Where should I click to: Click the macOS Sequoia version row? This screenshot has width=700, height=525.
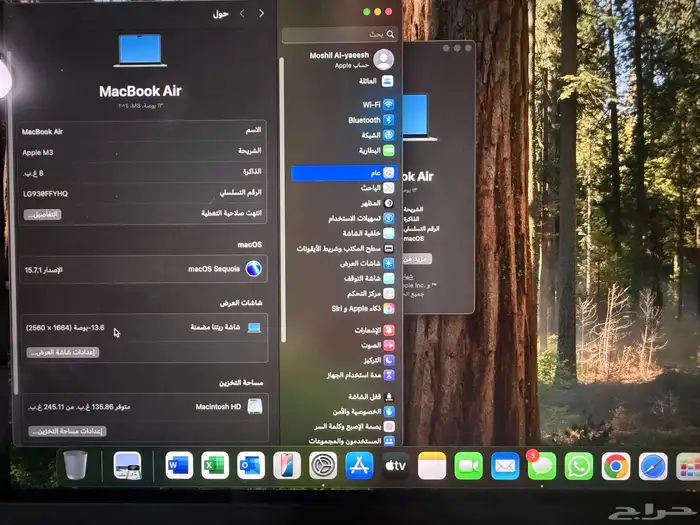pos(143,269)
